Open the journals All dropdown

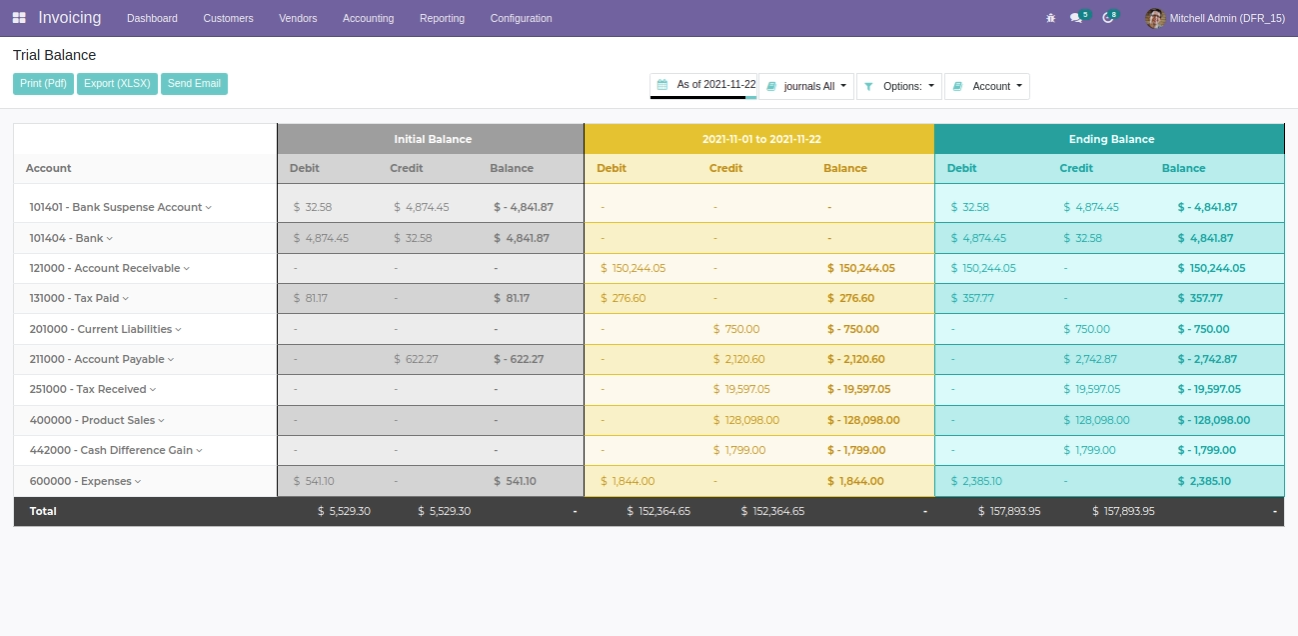[808, 87]
